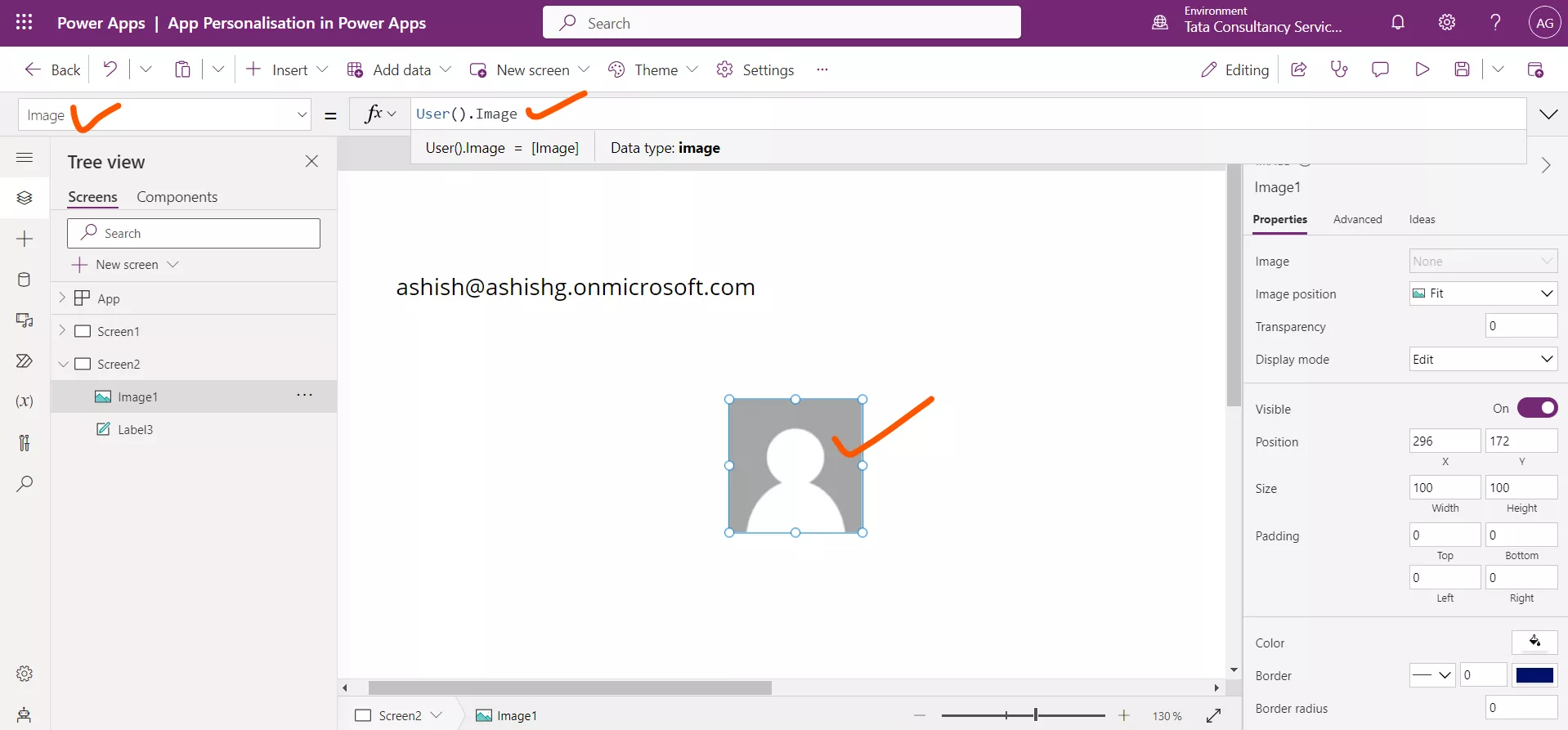Open the settings gear in header
Image resolution: width=1568 pixels, height=730 pixels.
click(1447, 23)
